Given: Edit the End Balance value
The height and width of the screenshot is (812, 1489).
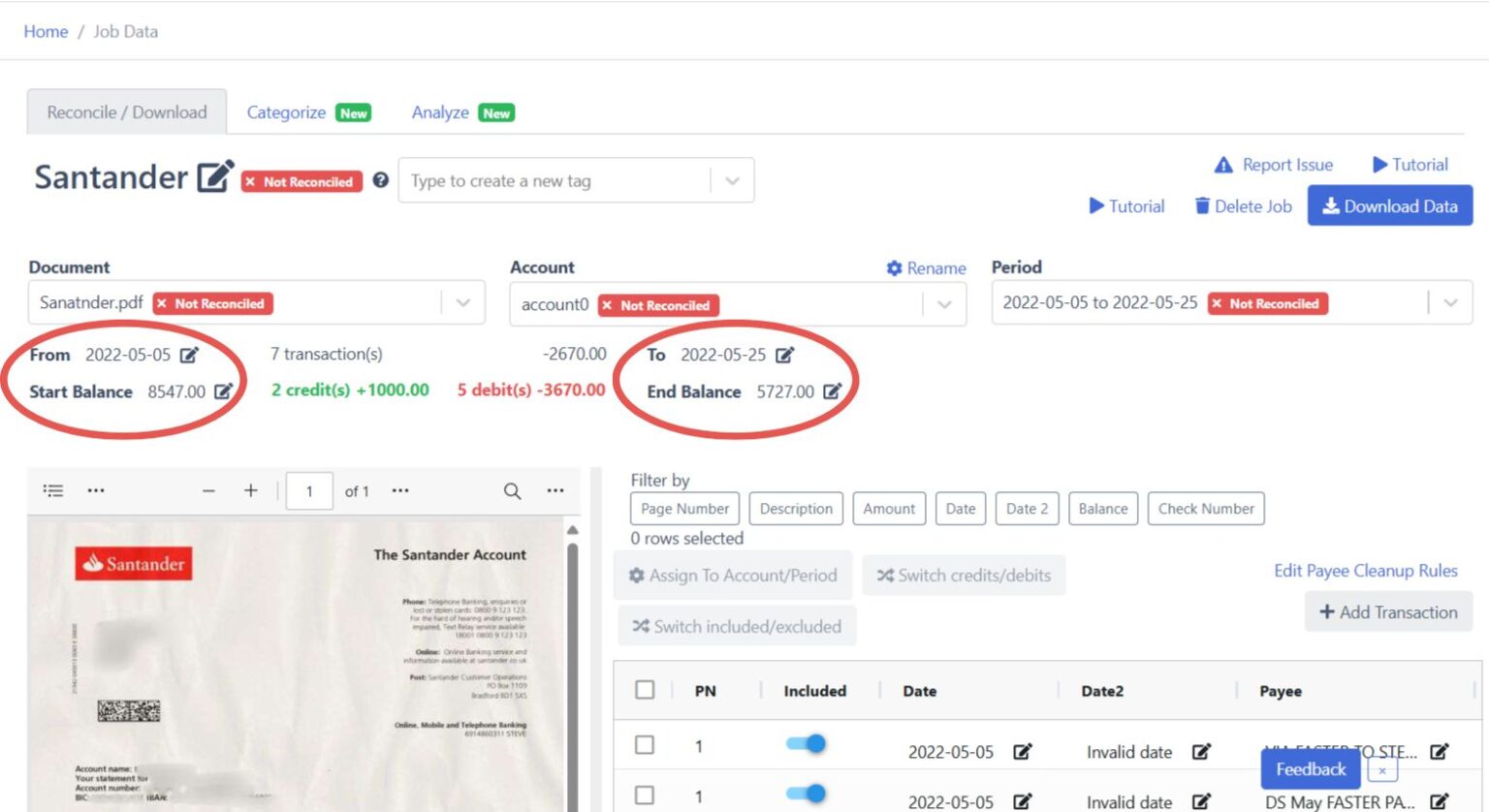Looking at the screenshot, I should pos(832,391).
